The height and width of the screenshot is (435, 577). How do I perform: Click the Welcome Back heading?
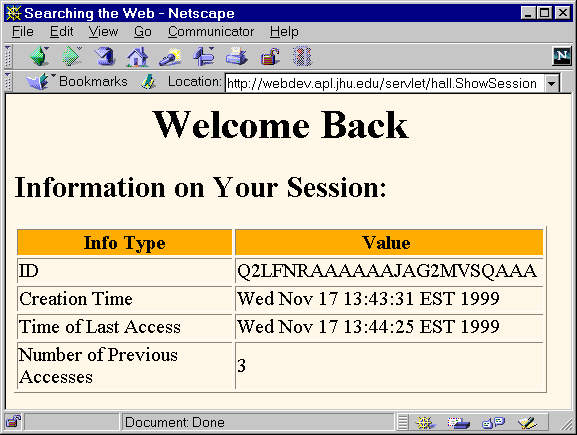[x=280, y=125]
